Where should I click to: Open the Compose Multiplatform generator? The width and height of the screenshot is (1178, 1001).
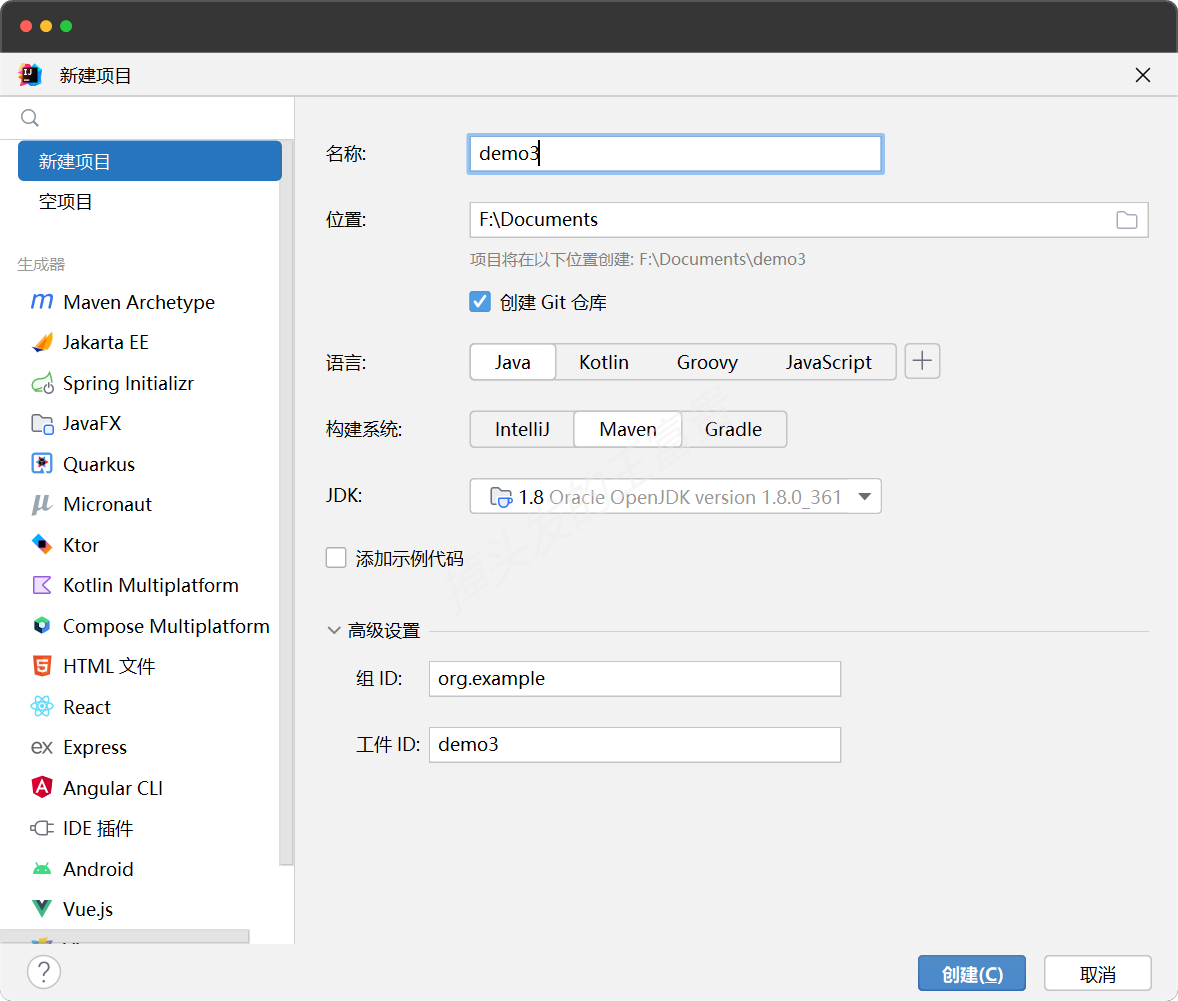[165, 626]
